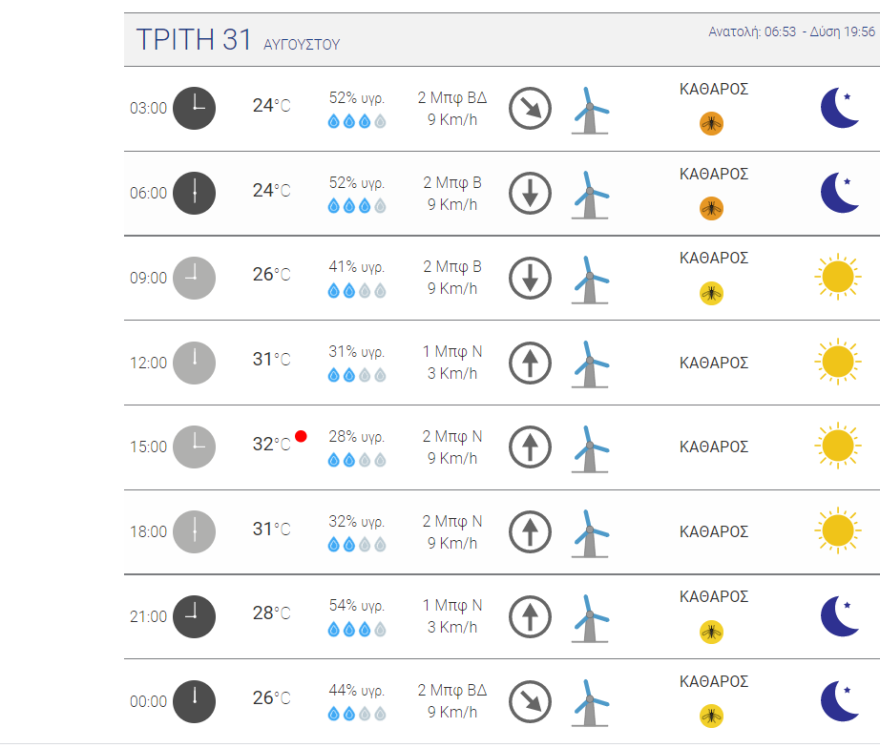The height and width of the screenshot is (748, 880).
Task: Click the south wind arrow at 18:00
Action: click(530, 531)
